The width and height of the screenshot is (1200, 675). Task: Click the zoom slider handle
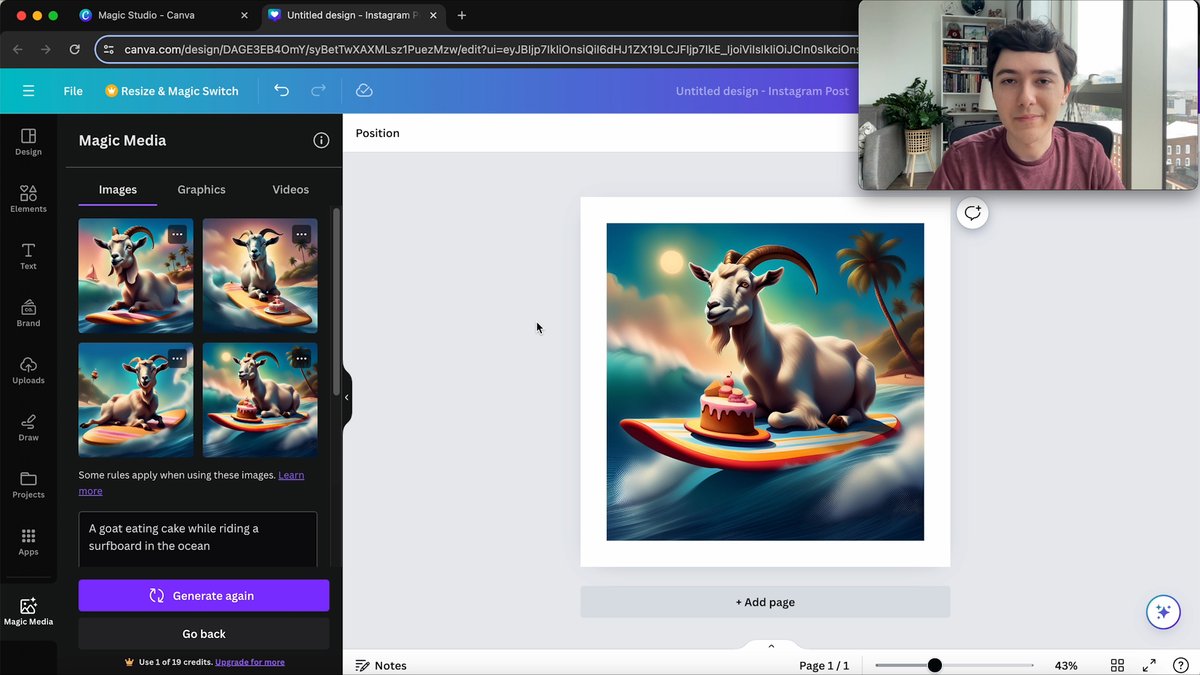pyautogui.click(x=934, y=665)
